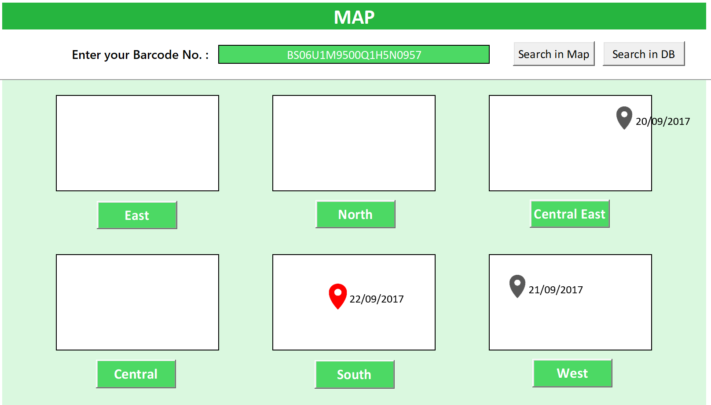Click the gray pin in Central East map
Screen dimensions: 711x405
pos(624,118)
